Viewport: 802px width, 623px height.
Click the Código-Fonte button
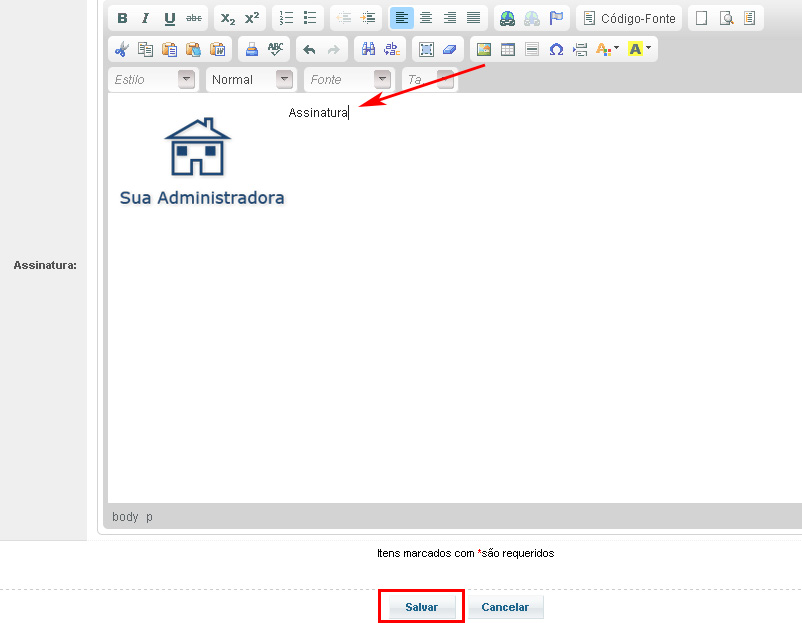coord(630,18)
